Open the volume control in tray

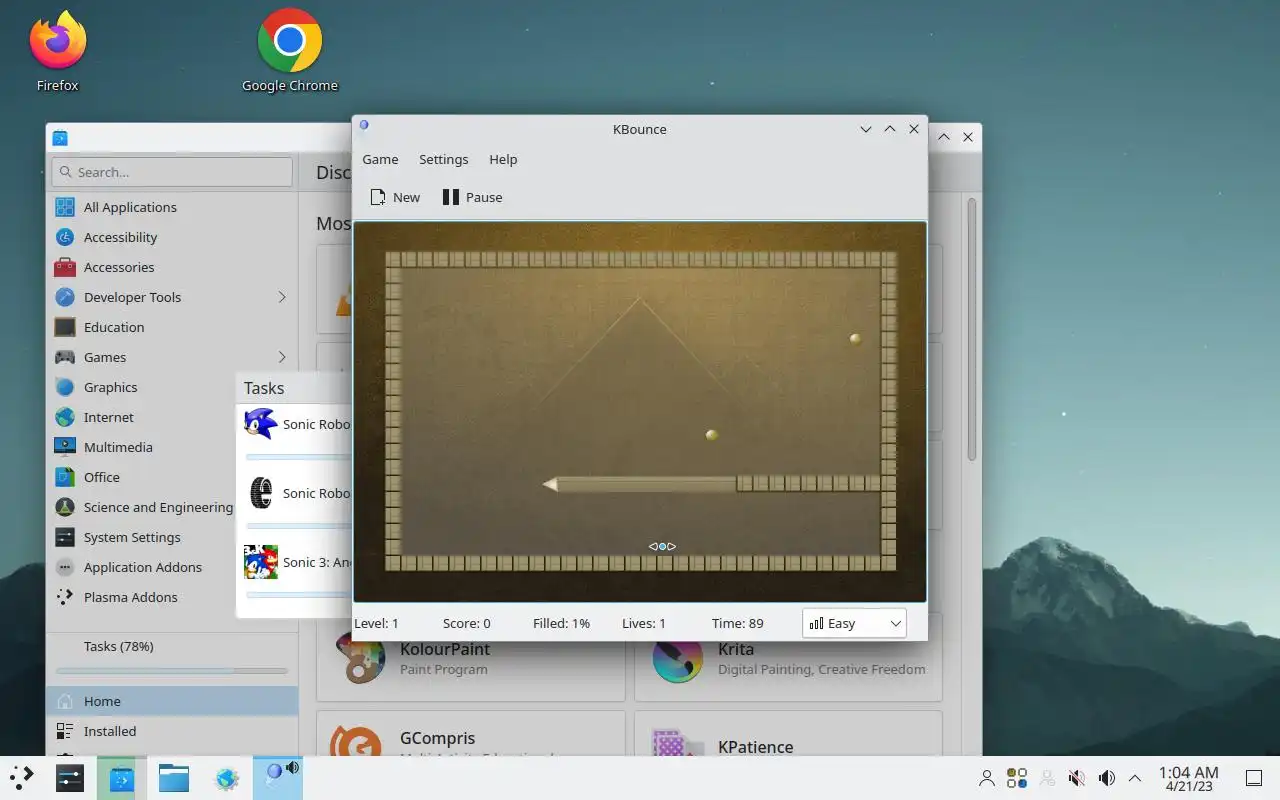tap(1107, 778)
